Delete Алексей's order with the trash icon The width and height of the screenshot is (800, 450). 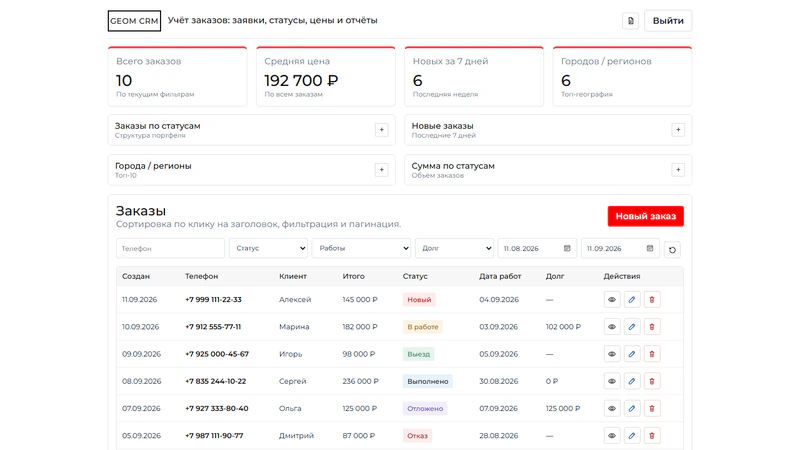(x=652, y=299)
